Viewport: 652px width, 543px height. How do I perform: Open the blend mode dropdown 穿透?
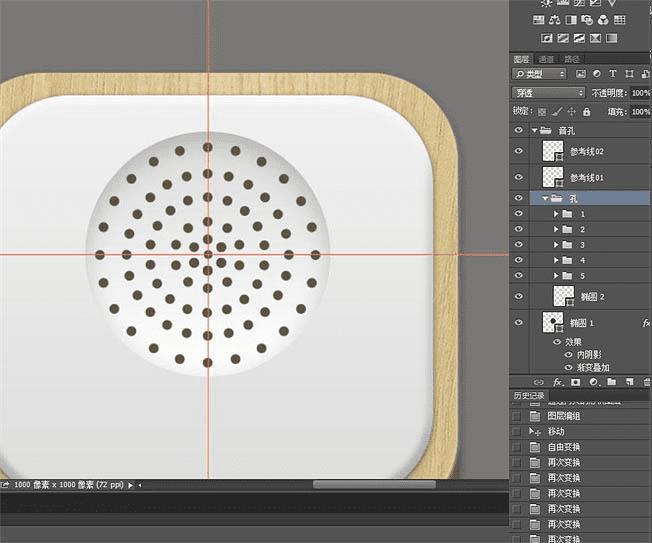pyautogui.click(x=547, y=93)
